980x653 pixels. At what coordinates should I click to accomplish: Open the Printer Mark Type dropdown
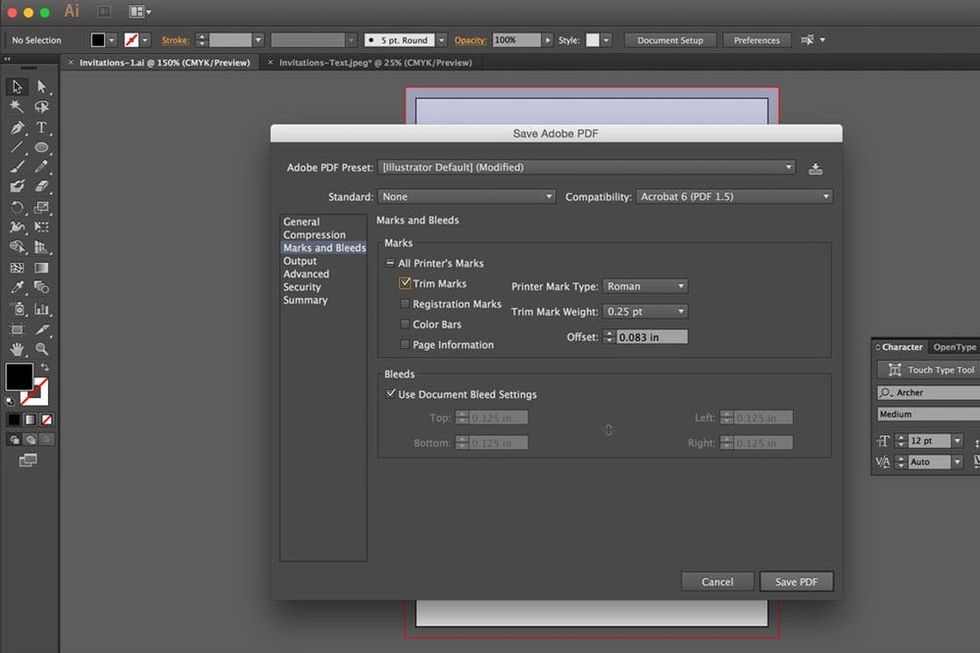645,286
